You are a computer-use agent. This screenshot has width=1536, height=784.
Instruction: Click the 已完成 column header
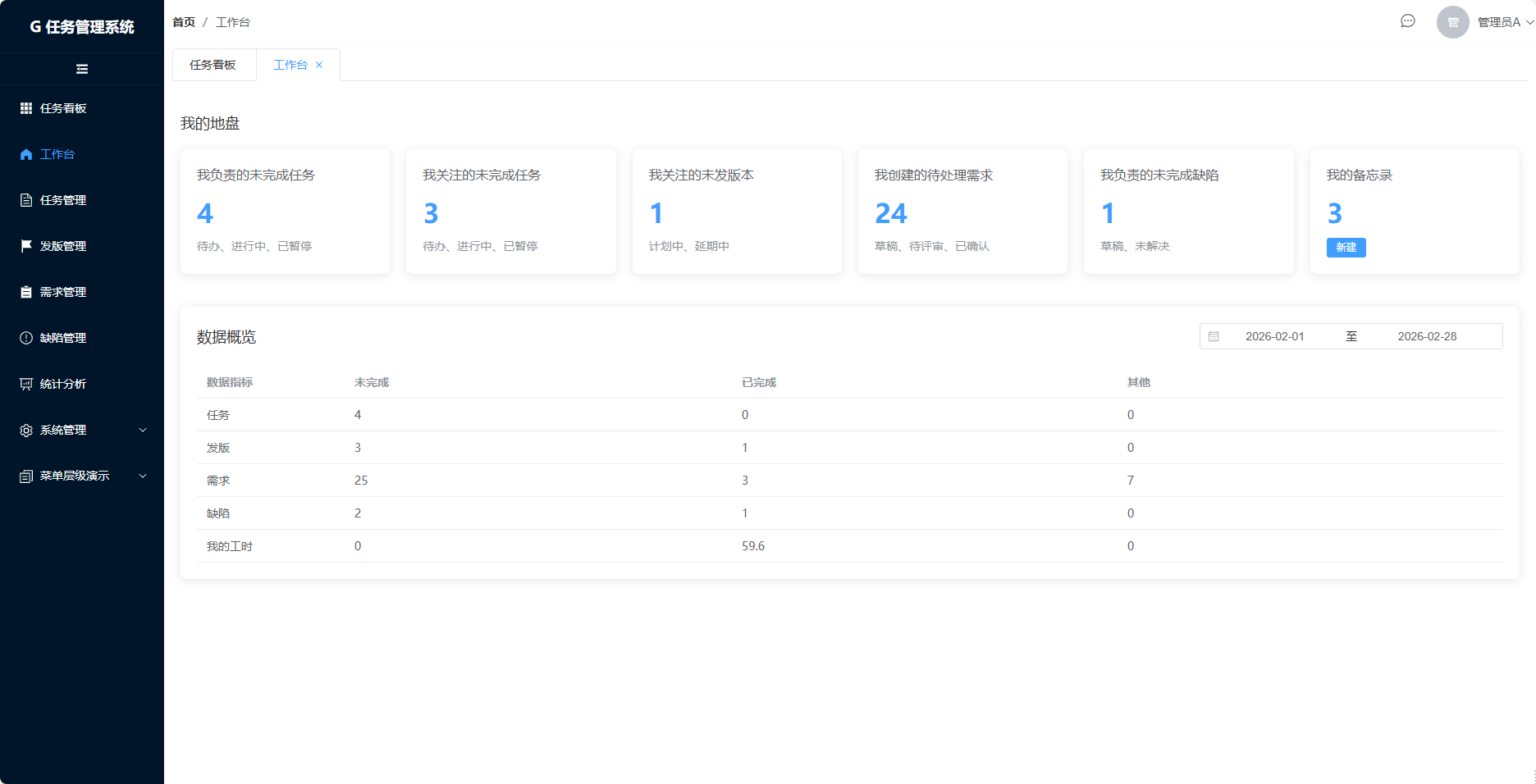click(x=759, y=382)
